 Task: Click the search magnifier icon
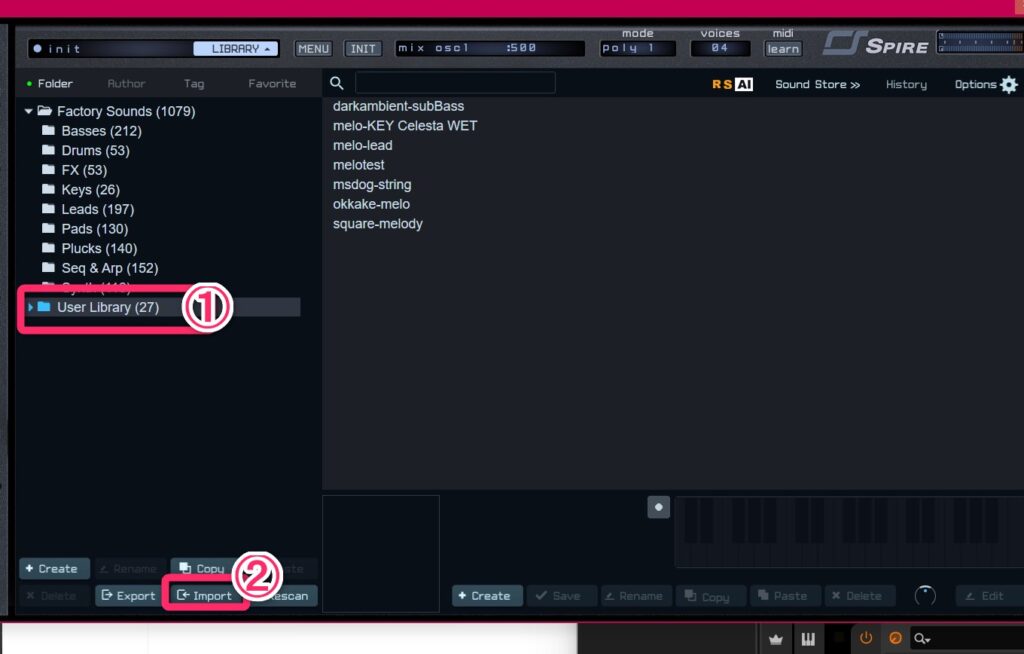(x=337, y=84)
